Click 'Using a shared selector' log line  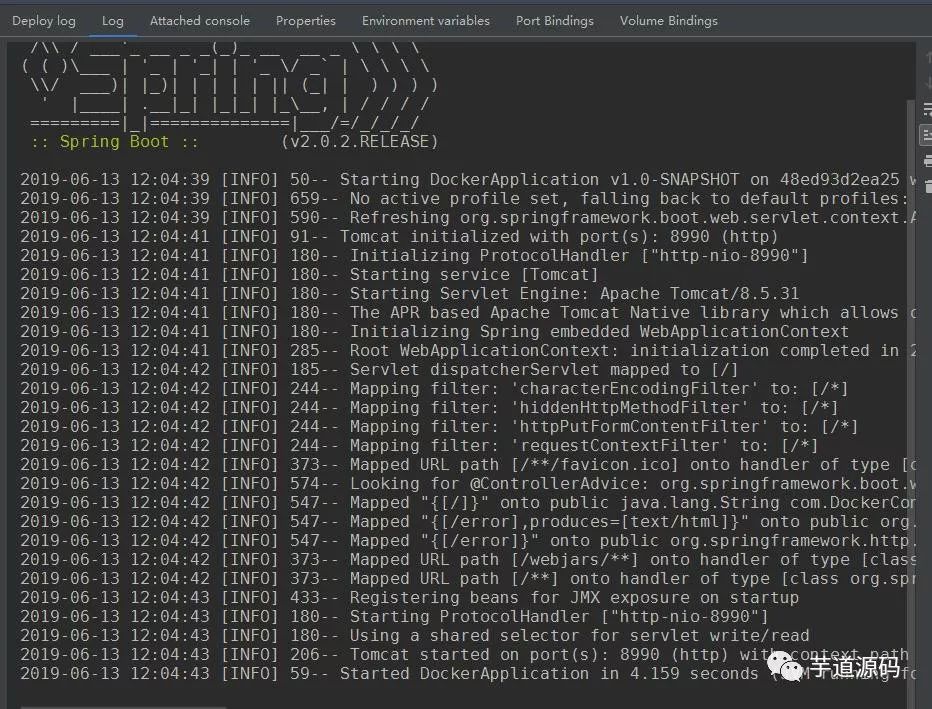pyautogui.click(x=415, y=636)
